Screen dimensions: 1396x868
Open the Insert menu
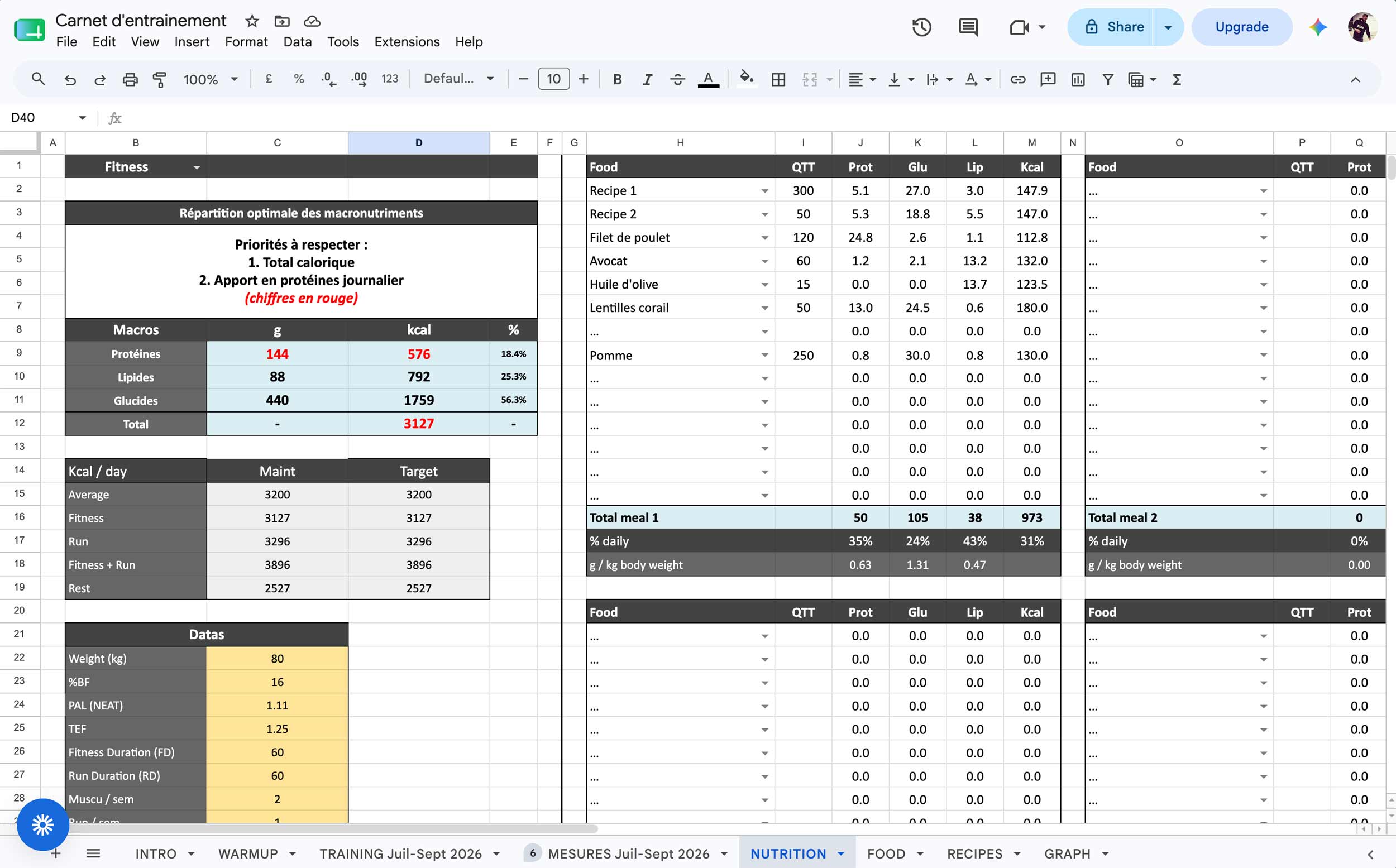(x=192, y=42)
